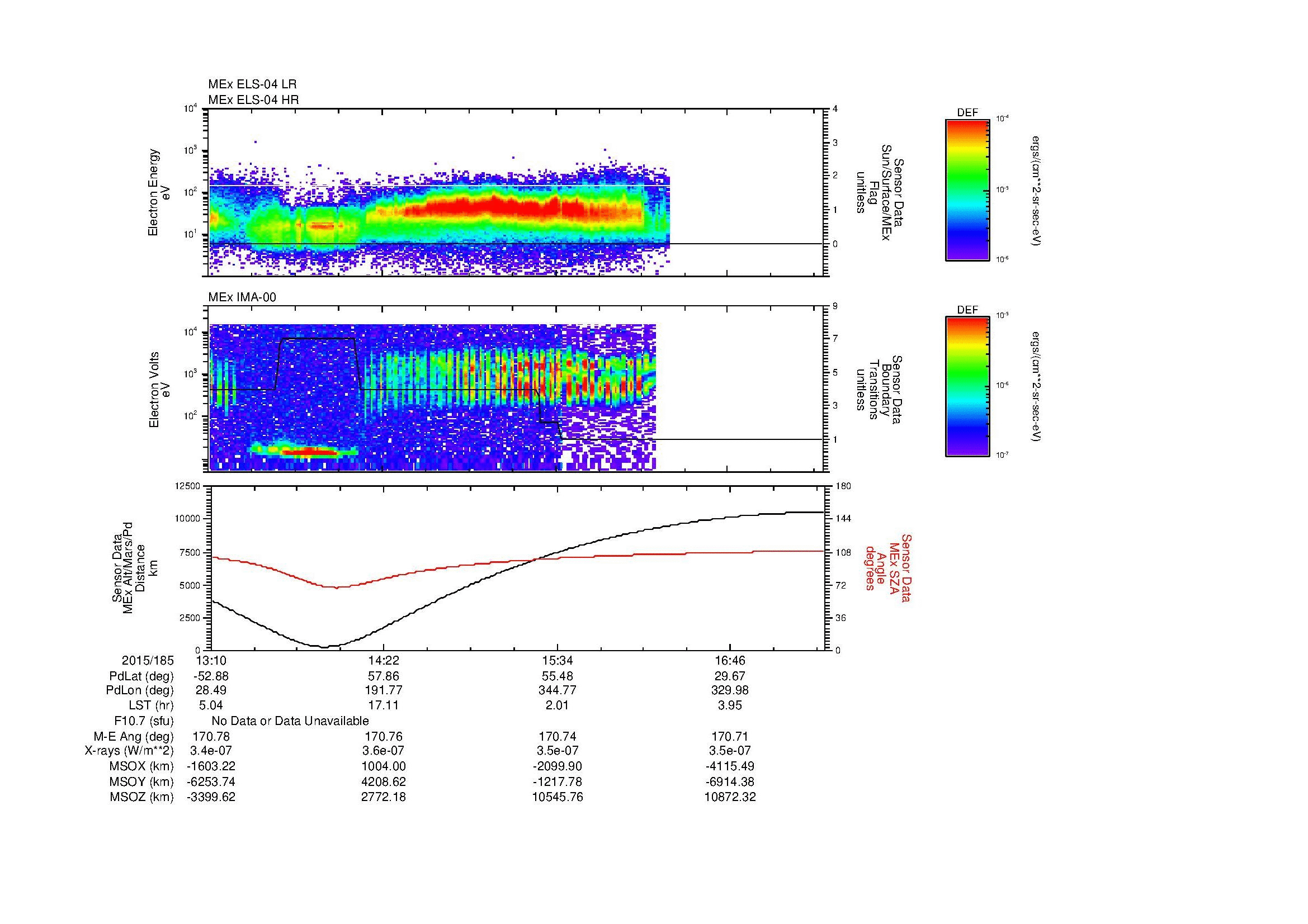Click MSOY value '-6914.38'

(x=730, y=781)
